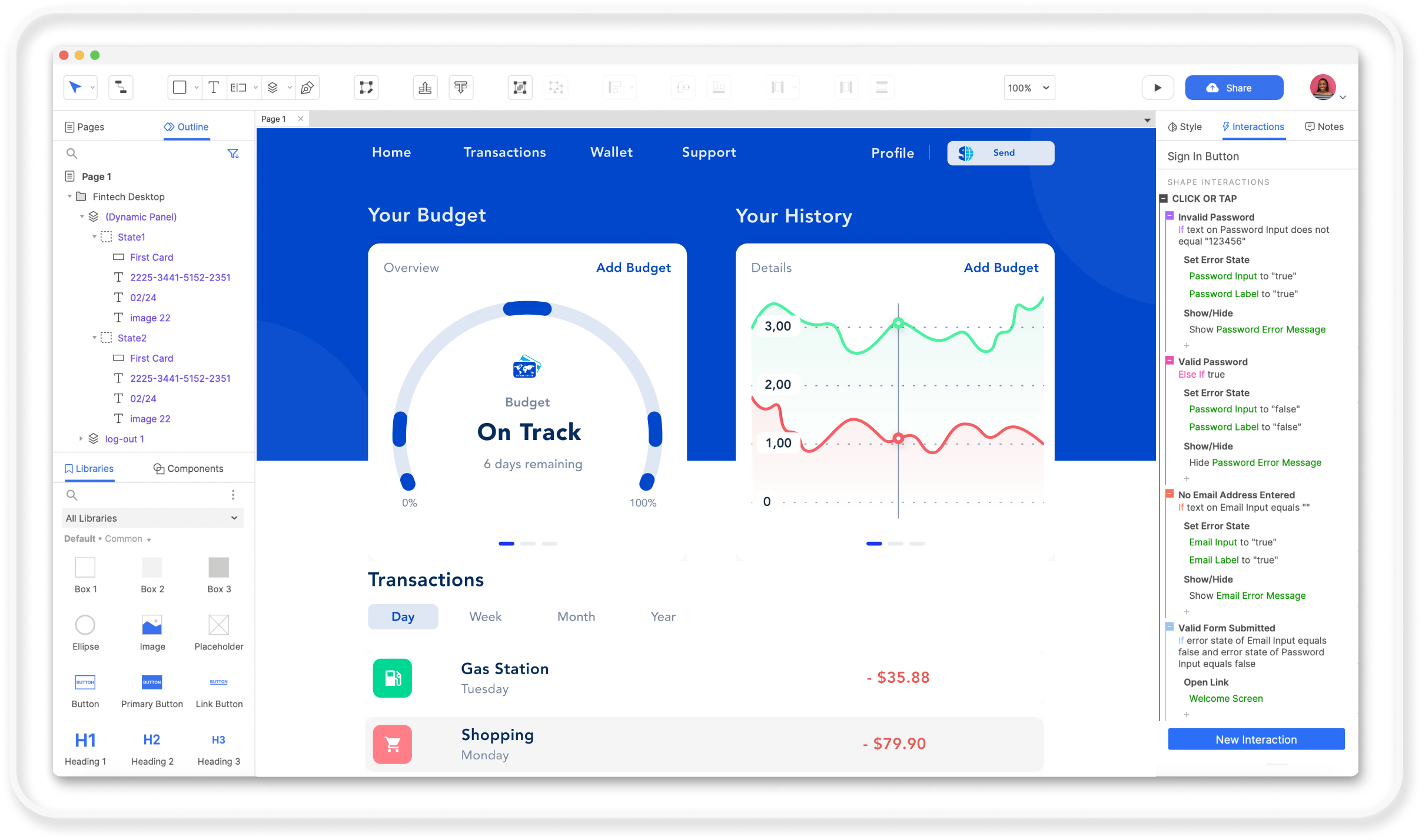The width and height of the screenshot is (1422, 840).
Task: Open the All Libraries dropdown
Action: coord(152,518)
